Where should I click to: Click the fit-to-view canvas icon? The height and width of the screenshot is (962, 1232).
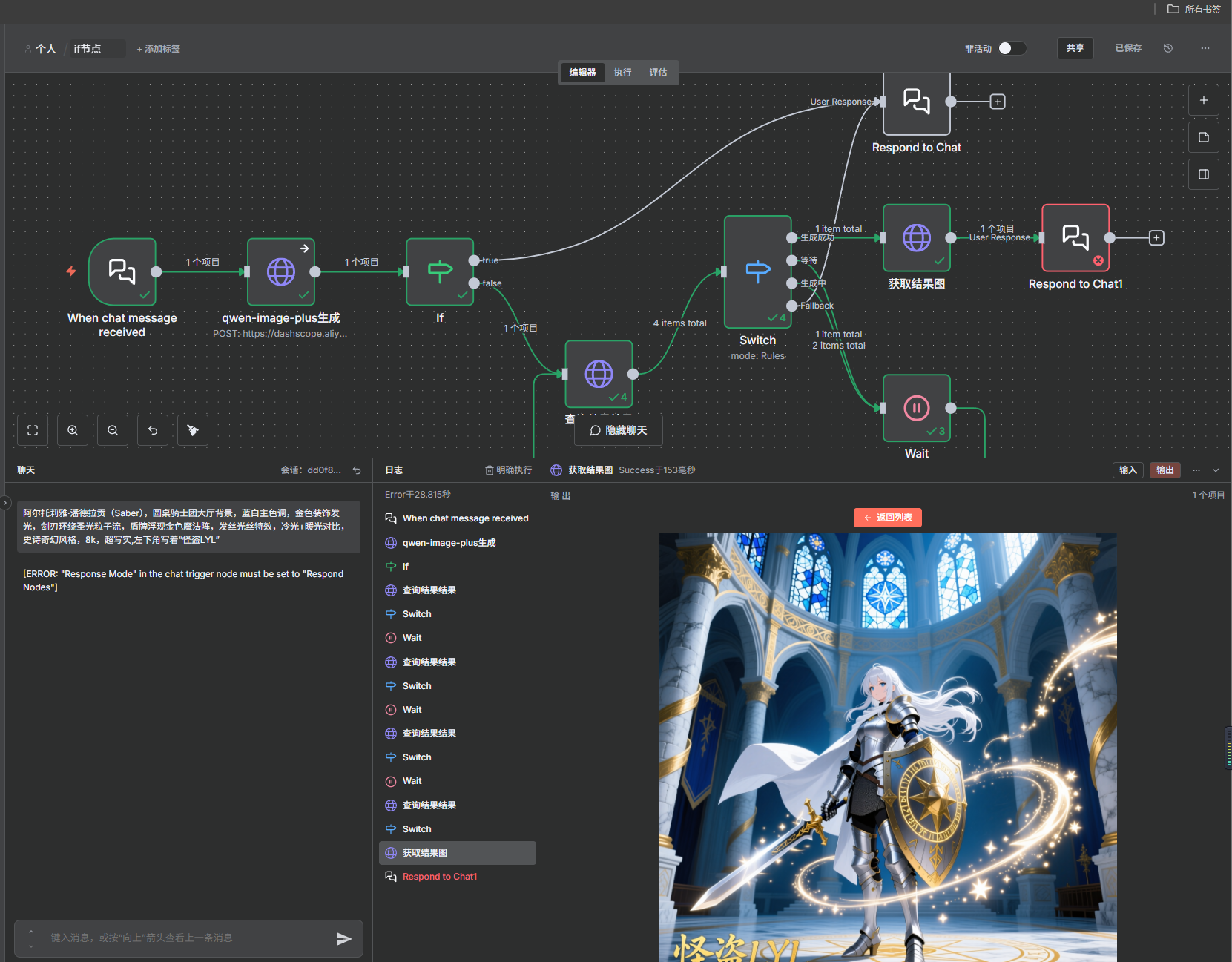(33, 430)
